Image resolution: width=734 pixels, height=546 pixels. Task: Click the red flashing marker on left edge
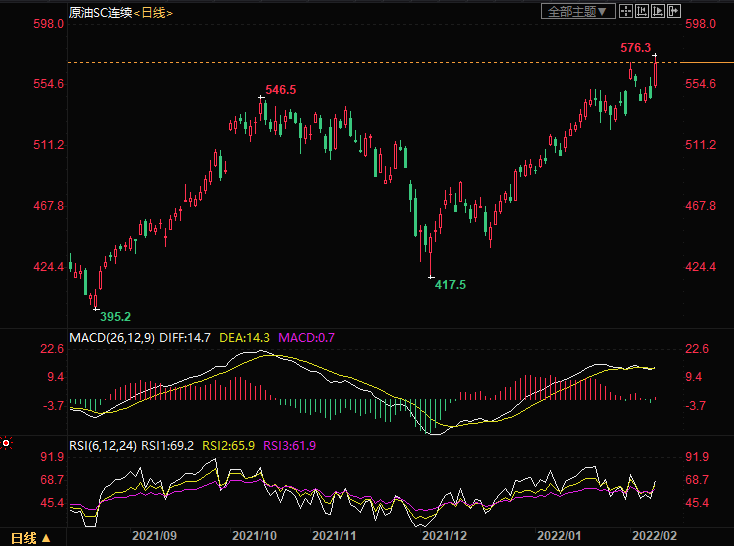[x=6, y=442]
